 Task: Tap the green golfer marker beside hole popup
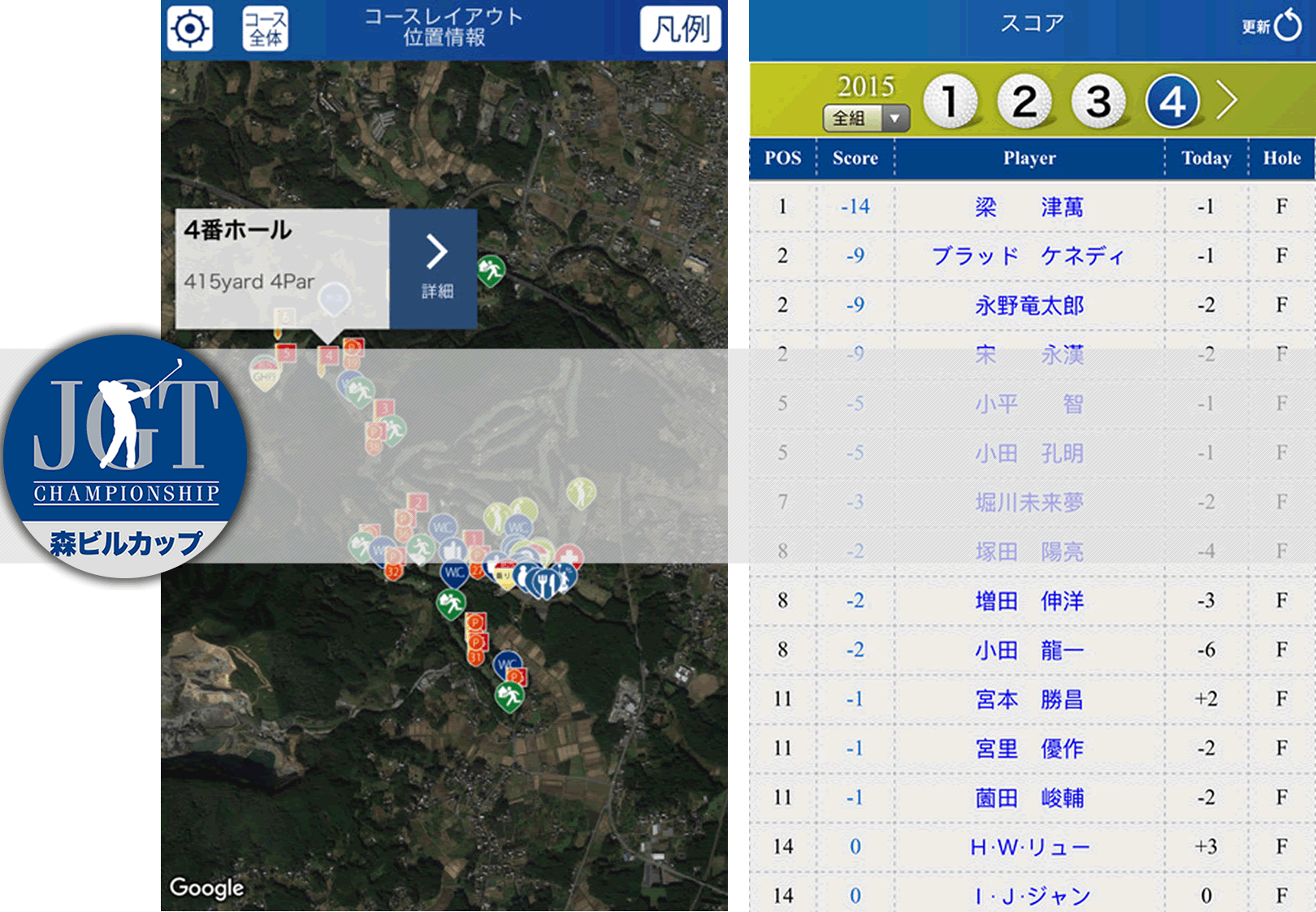(491, 269)
